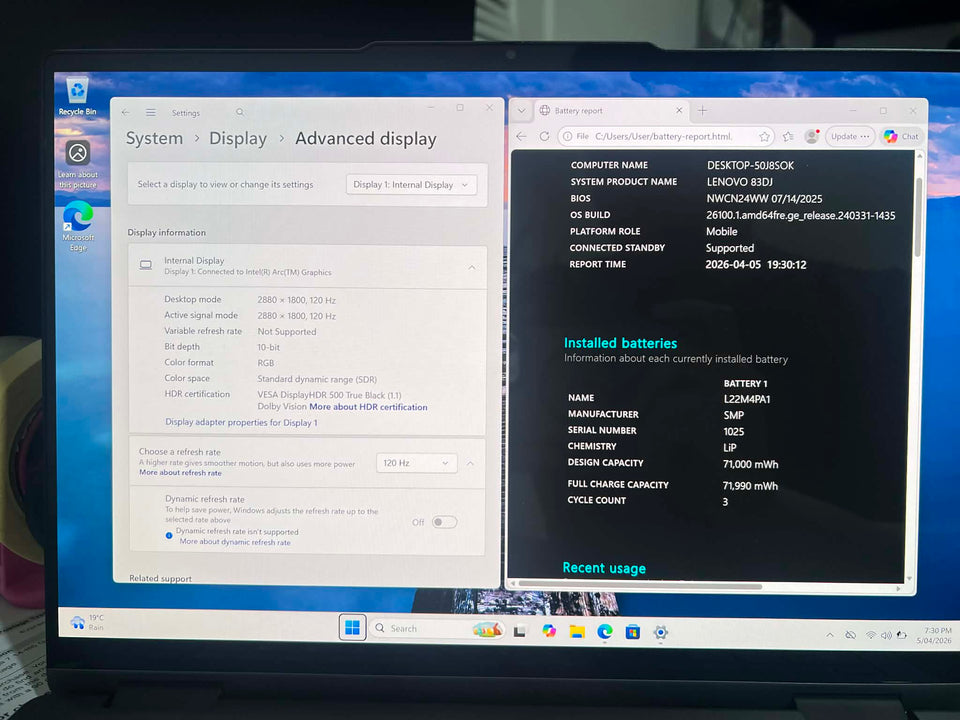Go to Display in the breadcrumb
The image size is (960, 720).
238,139
